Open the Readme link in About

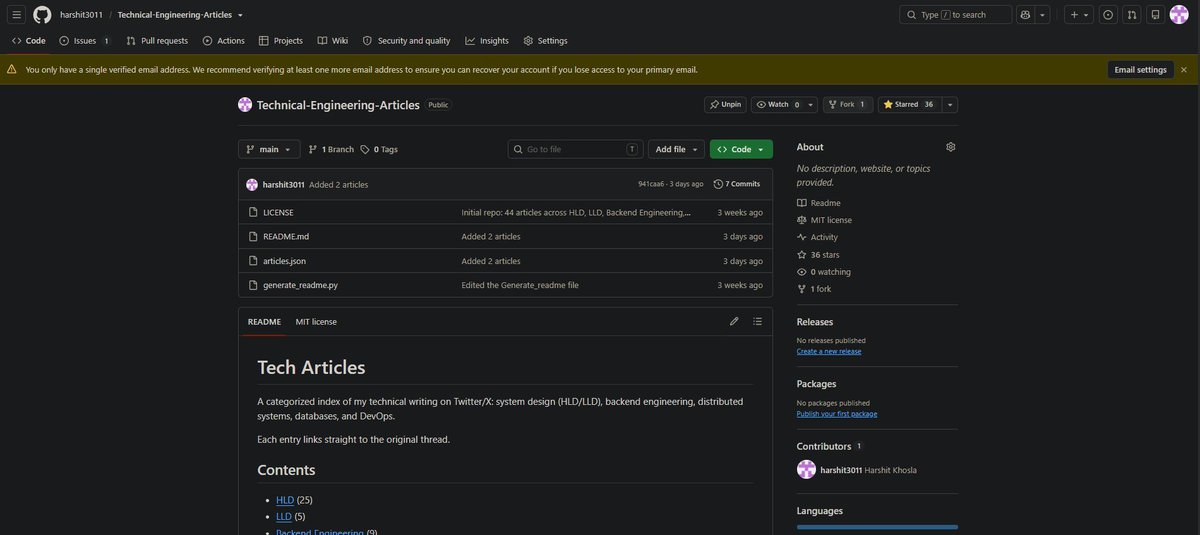tap(818, 203)
